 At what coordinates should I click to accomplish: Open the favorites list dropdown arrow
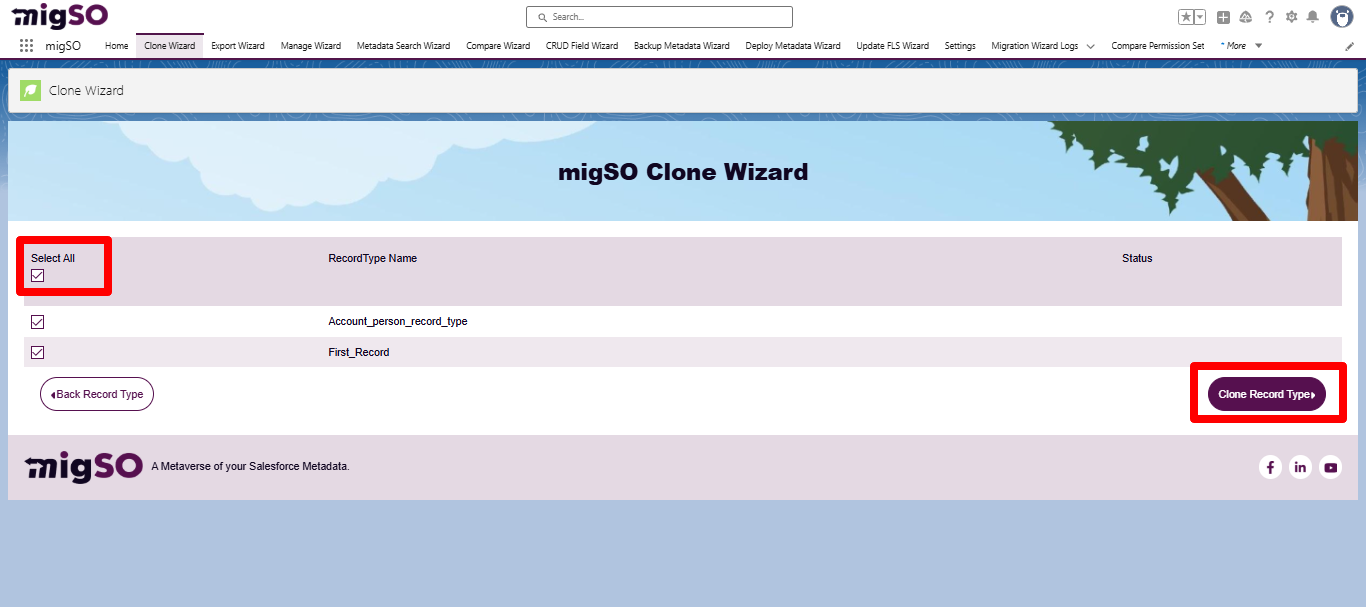(1200, 17)
